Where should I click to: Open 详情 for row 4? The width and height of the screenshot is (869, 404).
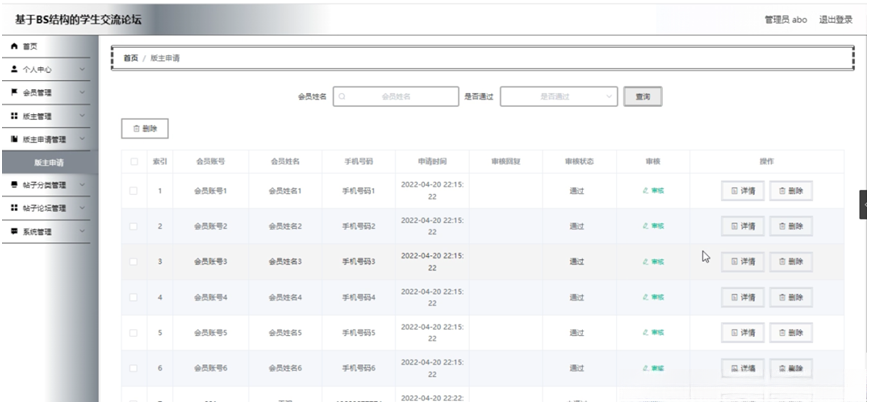[743, 297]
